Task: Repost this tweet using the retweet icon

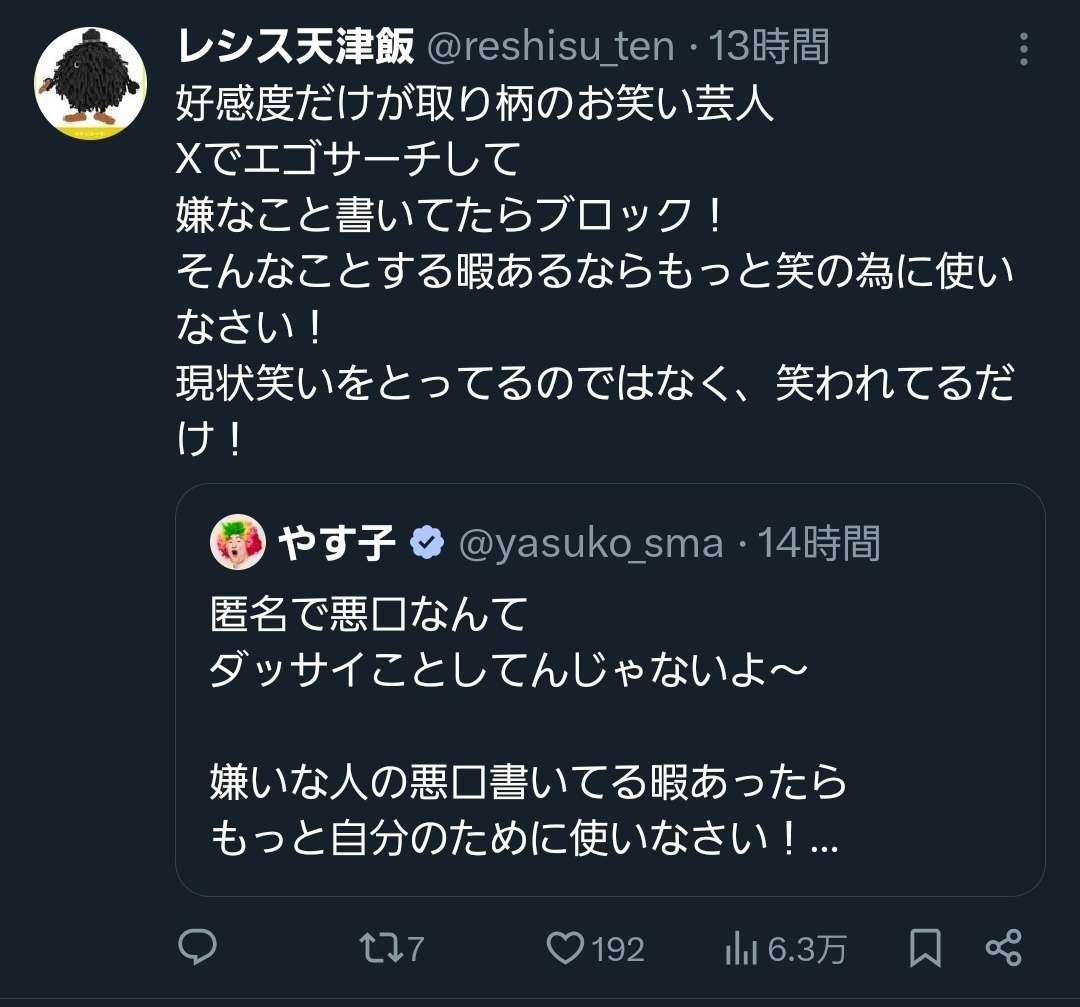Action: (378, 947)
